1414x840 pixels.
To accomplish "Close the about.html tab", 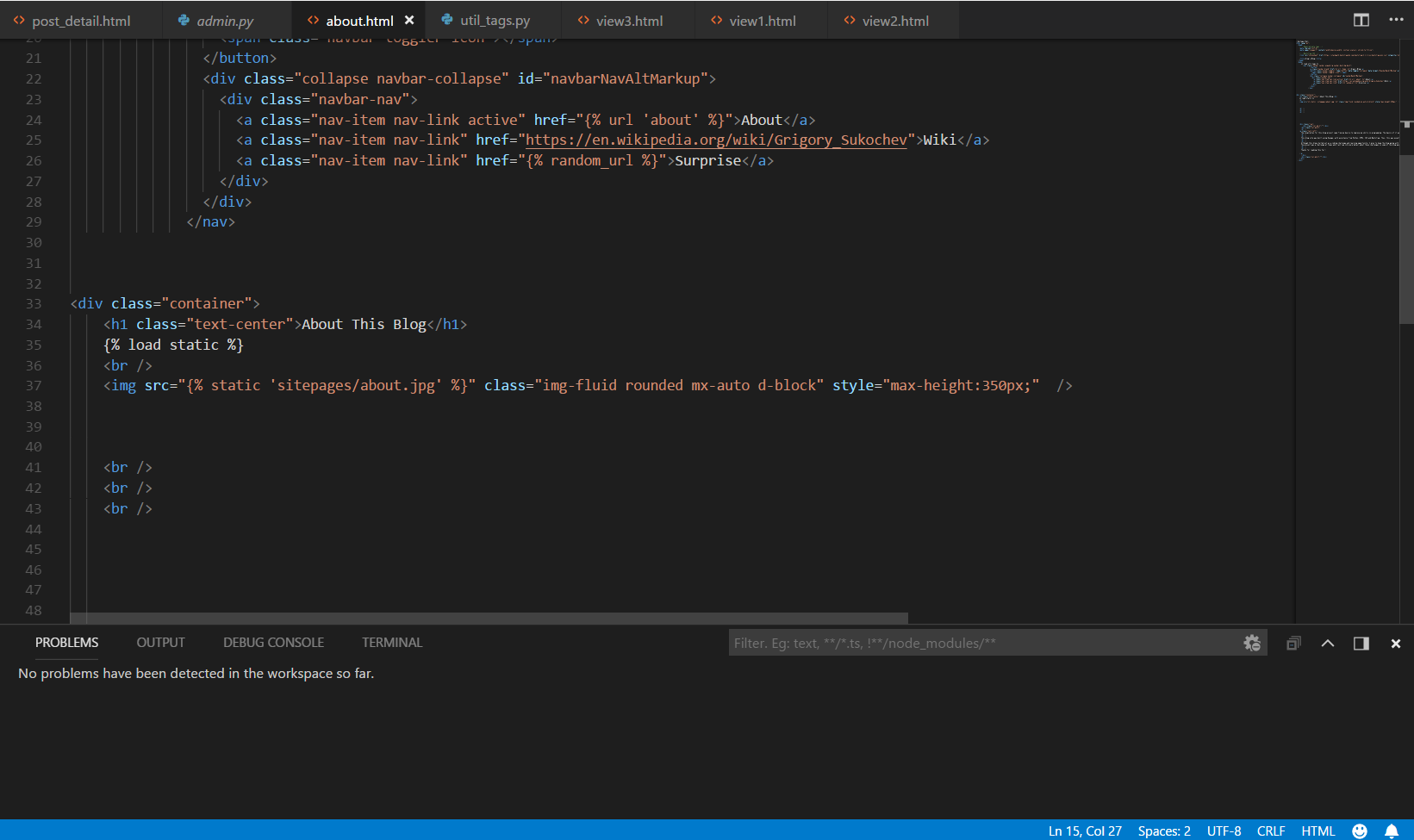I will 409,20.
